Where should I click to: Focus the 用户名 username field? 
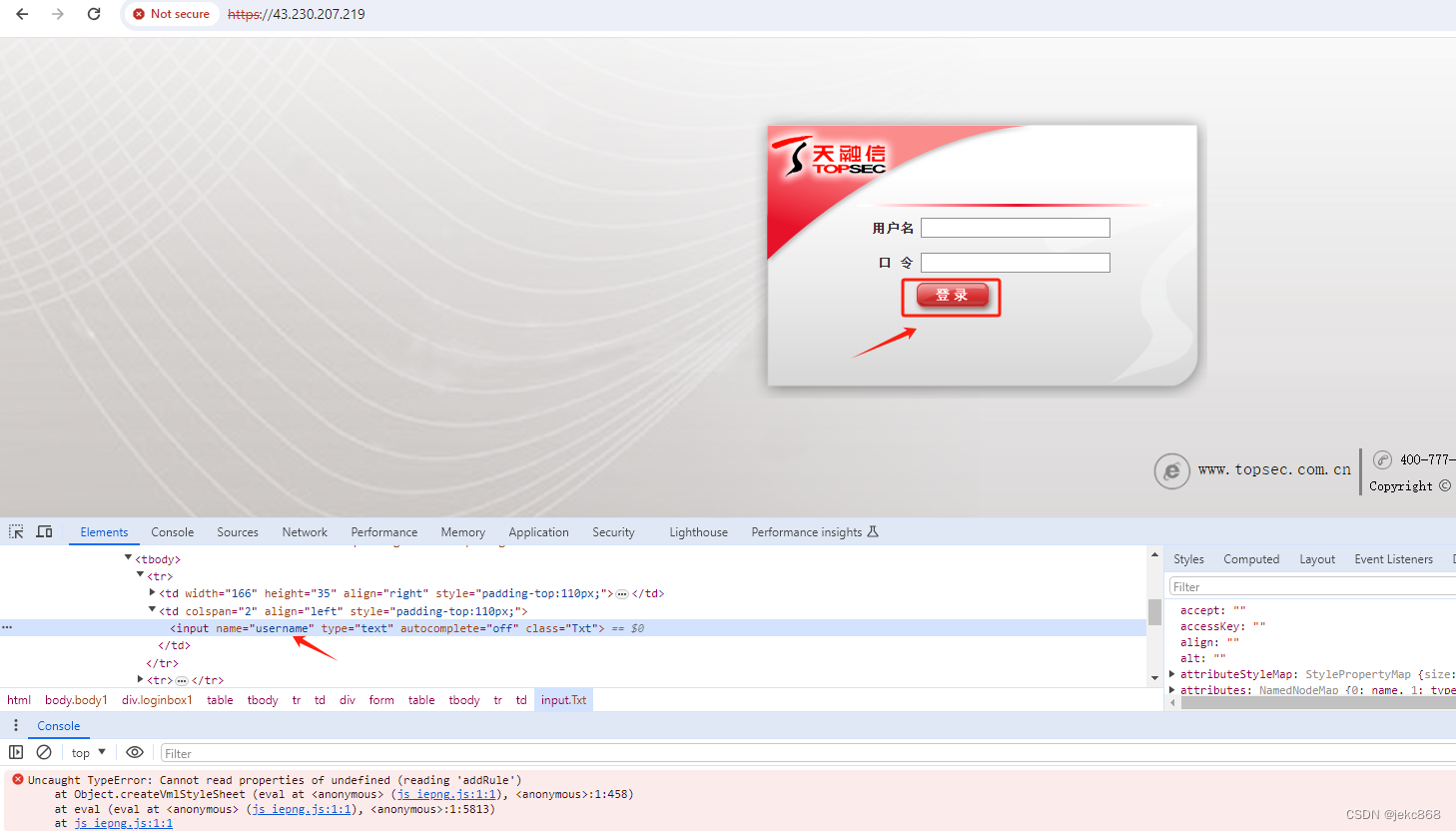coord(1015,228)
